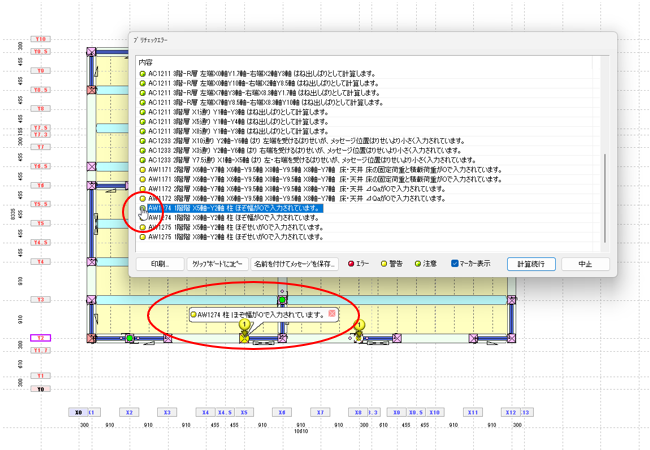This screenshot has width=650, height=450.
Task: Click the green 注意 legend icon
Action: tap(418, 264)
